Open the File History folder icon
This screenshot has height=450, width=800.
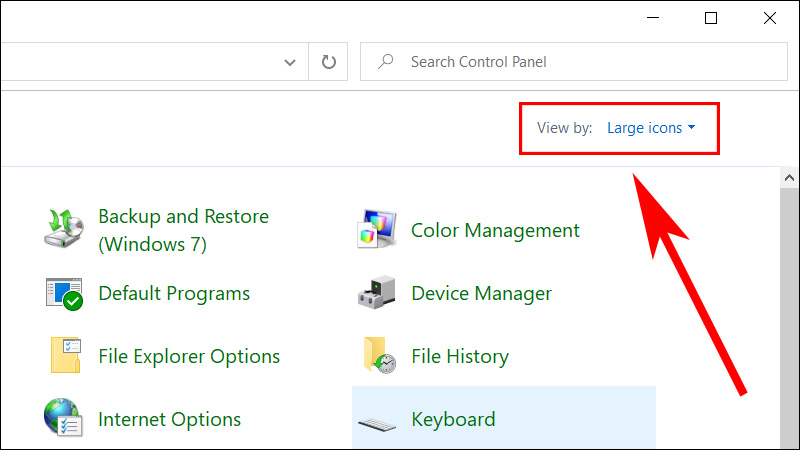378,356
